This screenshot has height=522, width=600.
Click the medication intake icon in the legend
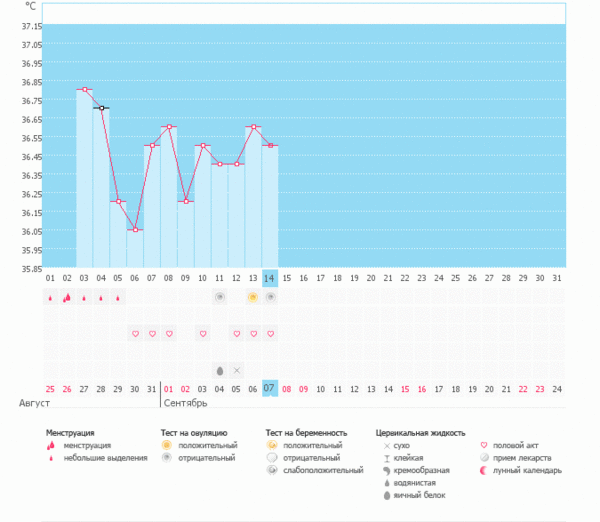point(487,457)
